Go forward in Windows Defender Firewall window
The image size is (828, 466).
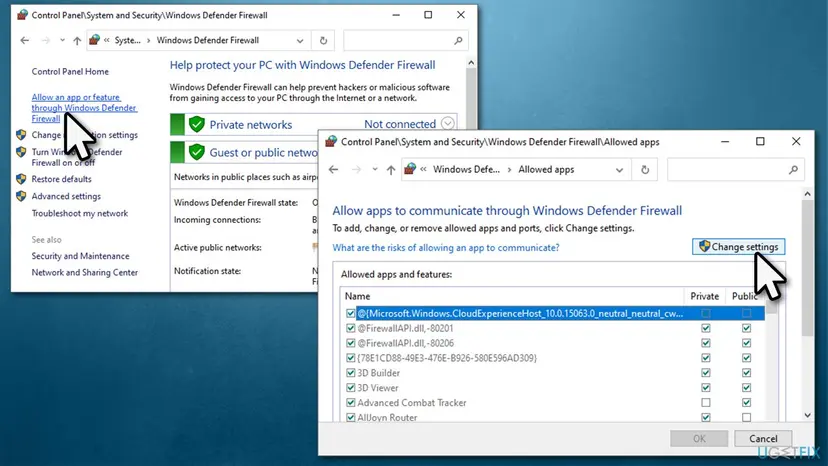[x=45, y=41]
